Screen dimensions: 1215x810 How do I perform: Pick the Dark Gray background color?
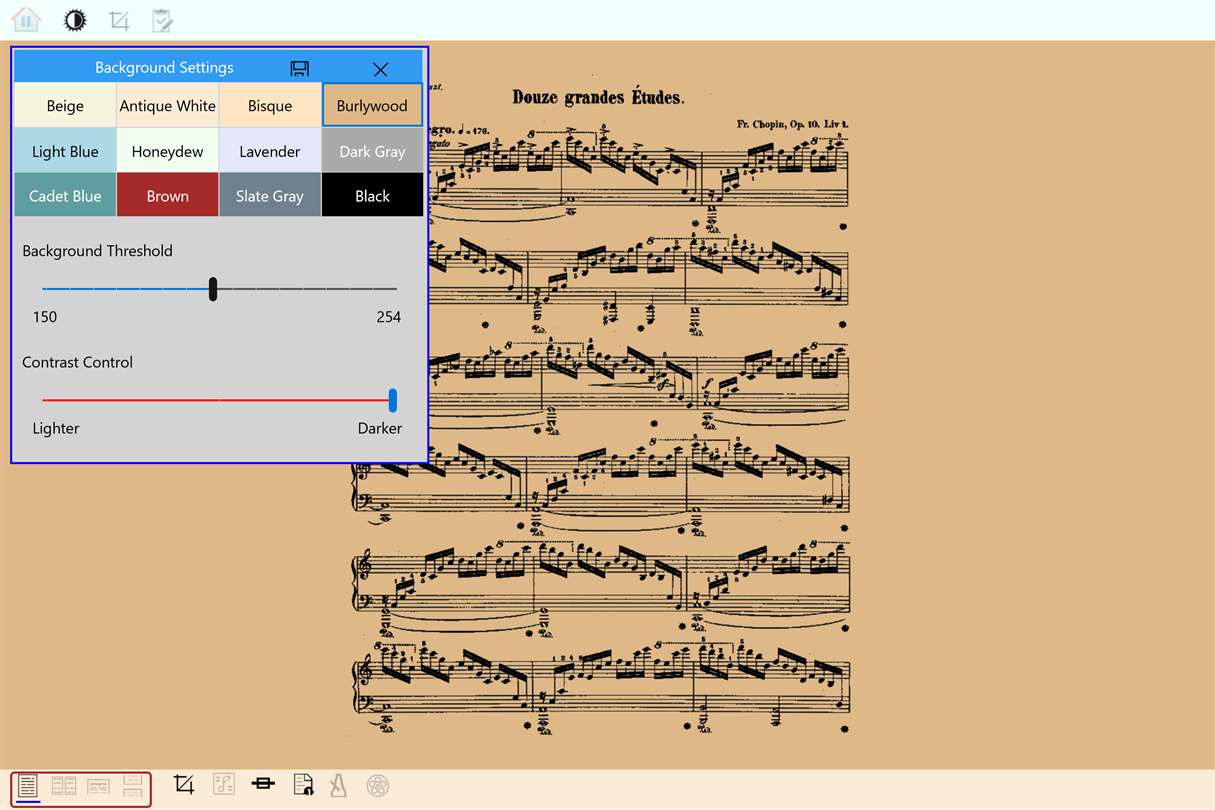pos(372,152)
